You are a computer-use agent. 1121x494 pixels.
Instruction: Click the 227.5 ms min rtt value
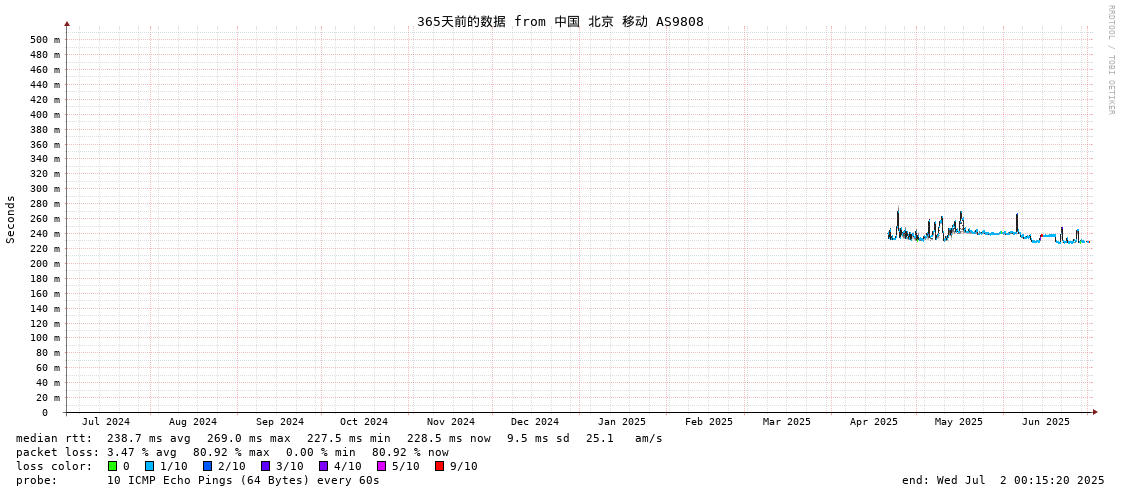349,438
